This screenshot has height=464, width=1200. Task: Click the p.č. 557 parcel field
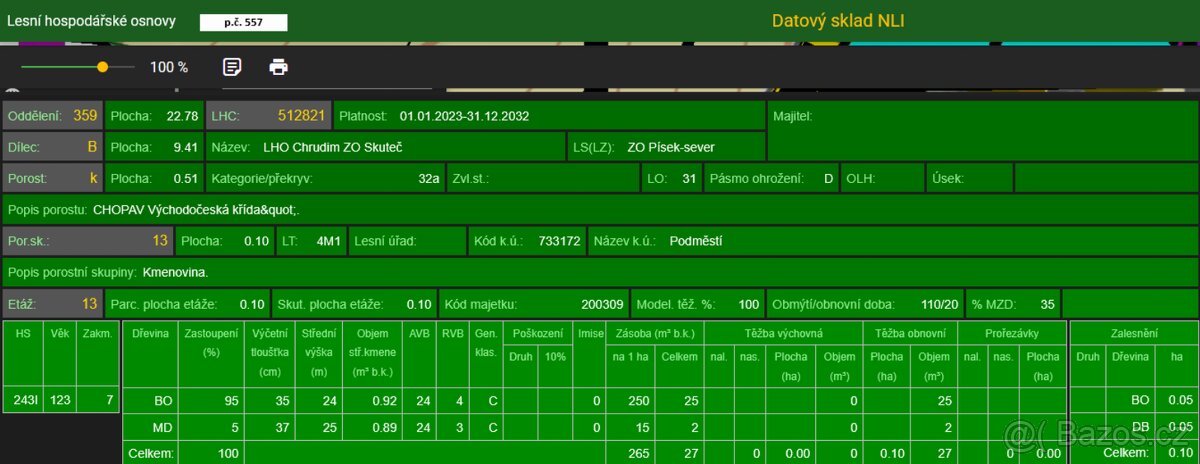pyautogui.click(x=243, y=22)
